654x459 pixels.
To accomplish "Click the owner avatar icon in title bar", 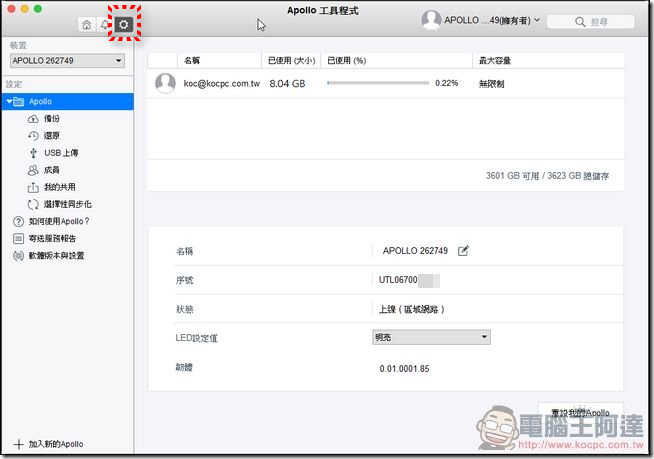I will (431, 20).
